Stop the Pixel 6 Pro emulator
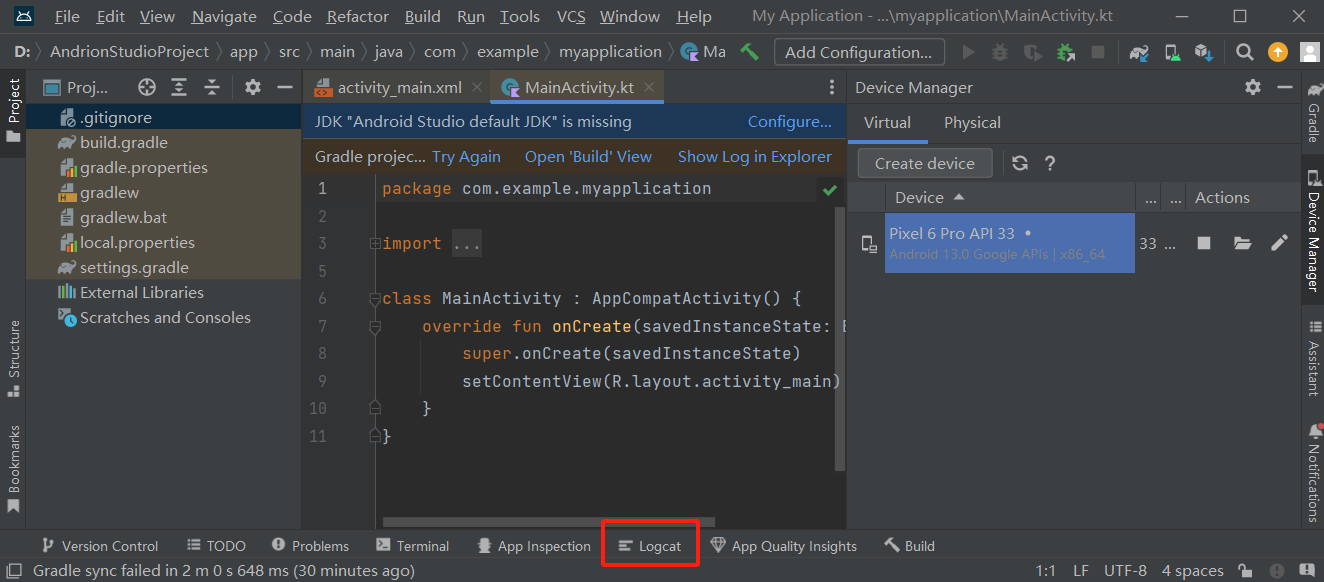1324x582 pixels. [x=1203, y=243]
